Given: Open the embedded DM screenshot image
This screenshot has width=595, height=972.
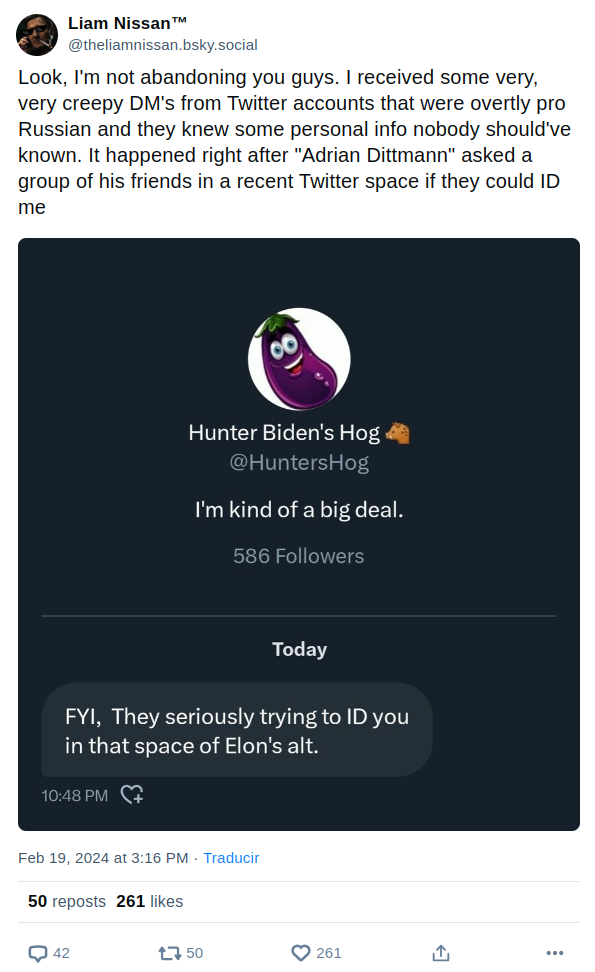Looking at the screenshot, I should pos(298,533).
